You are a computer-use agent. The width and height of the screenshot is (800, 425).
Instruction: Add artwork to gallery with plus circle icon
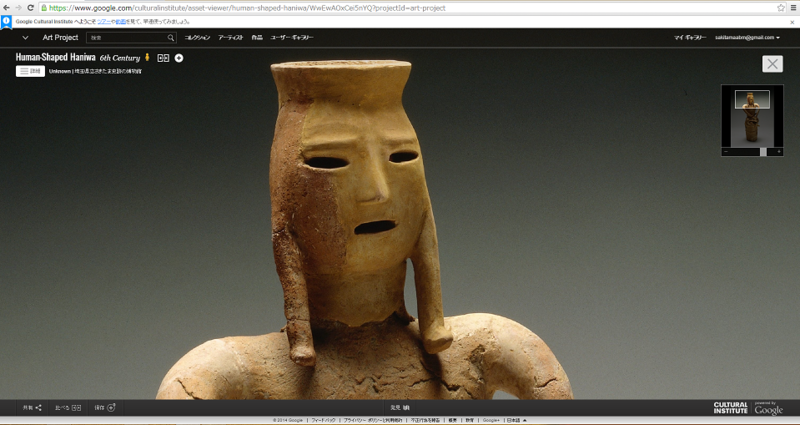coord(179,58)
